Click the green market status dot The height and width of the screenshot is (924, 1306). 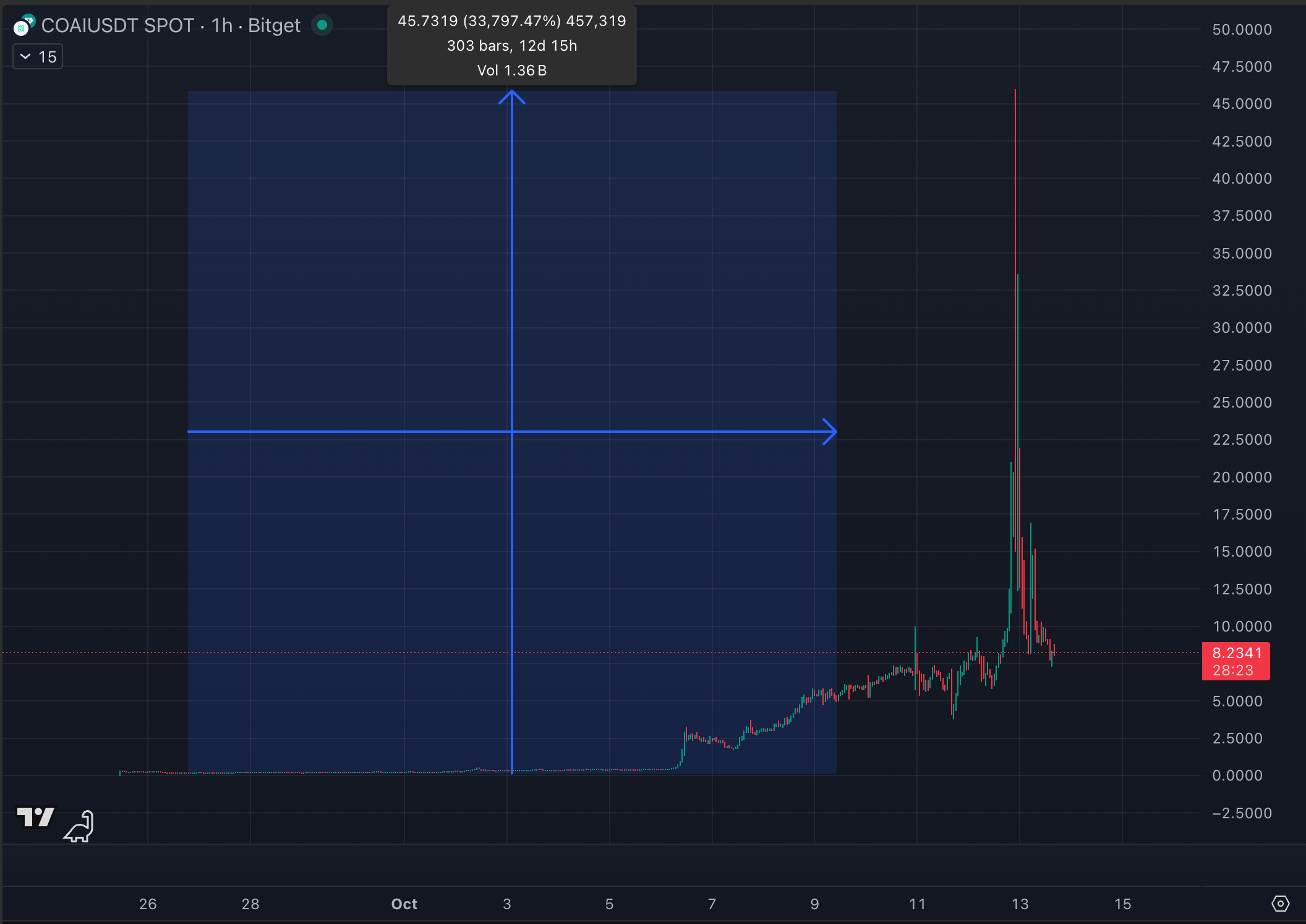(x=322, y=25)
